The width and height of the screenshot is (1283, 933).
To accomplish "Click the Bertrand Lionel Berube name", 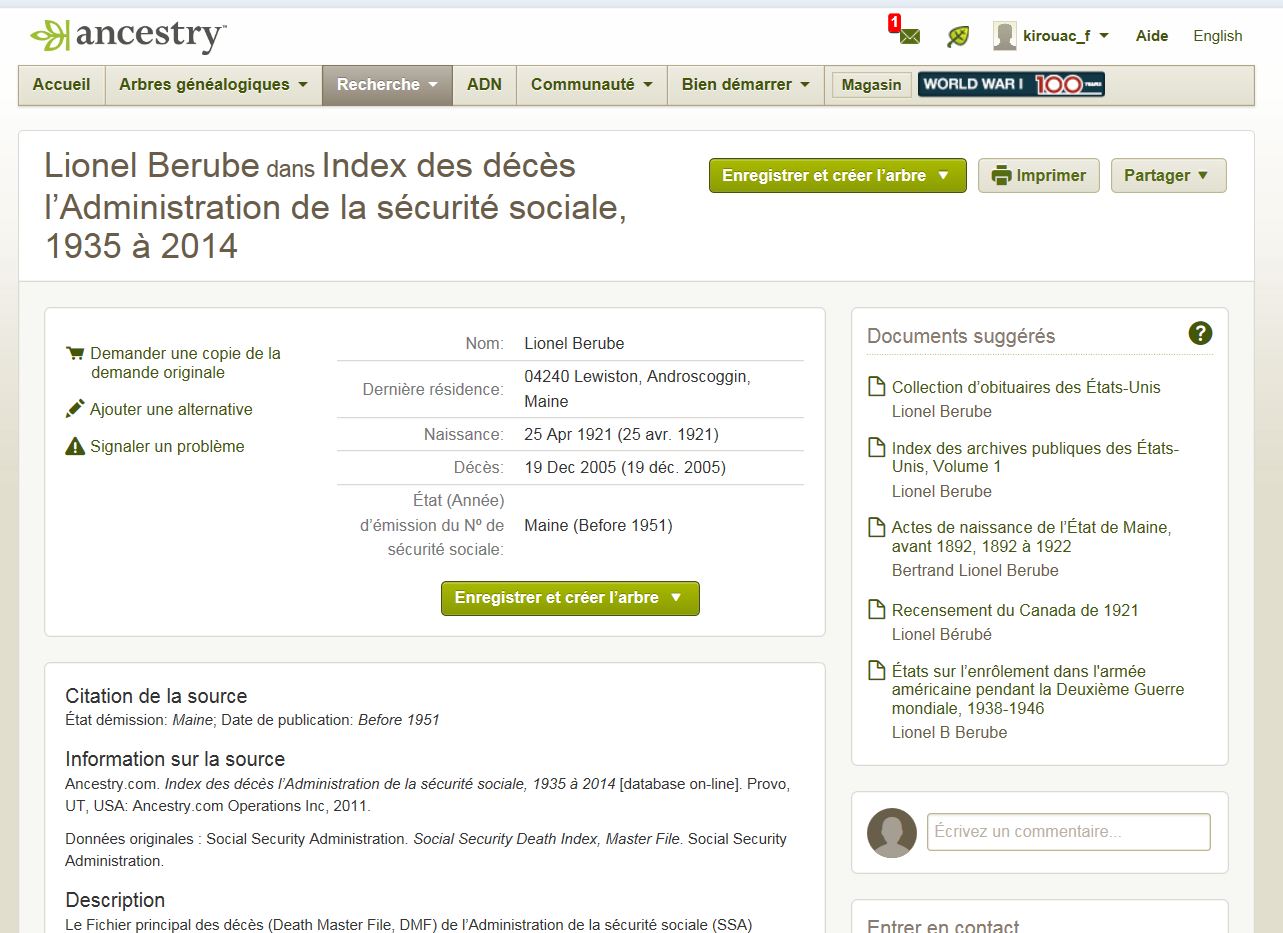I will point(975,570).
